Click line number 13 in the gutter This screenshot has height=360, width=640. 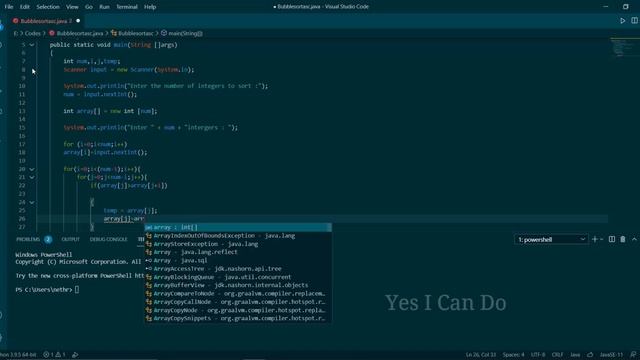pos(22,111)
